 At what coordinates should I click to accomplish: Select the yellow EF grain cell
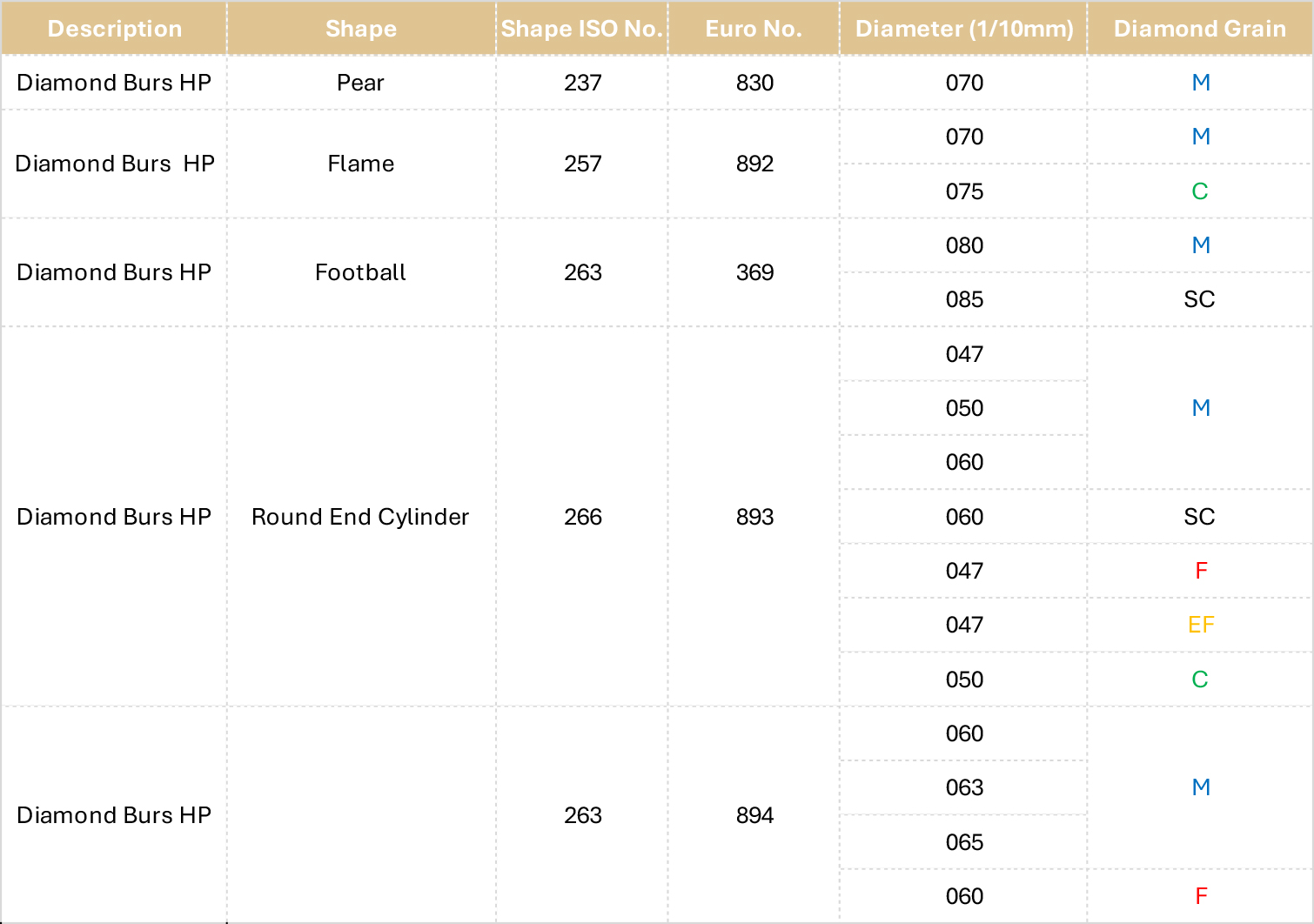coord(1200,625)
